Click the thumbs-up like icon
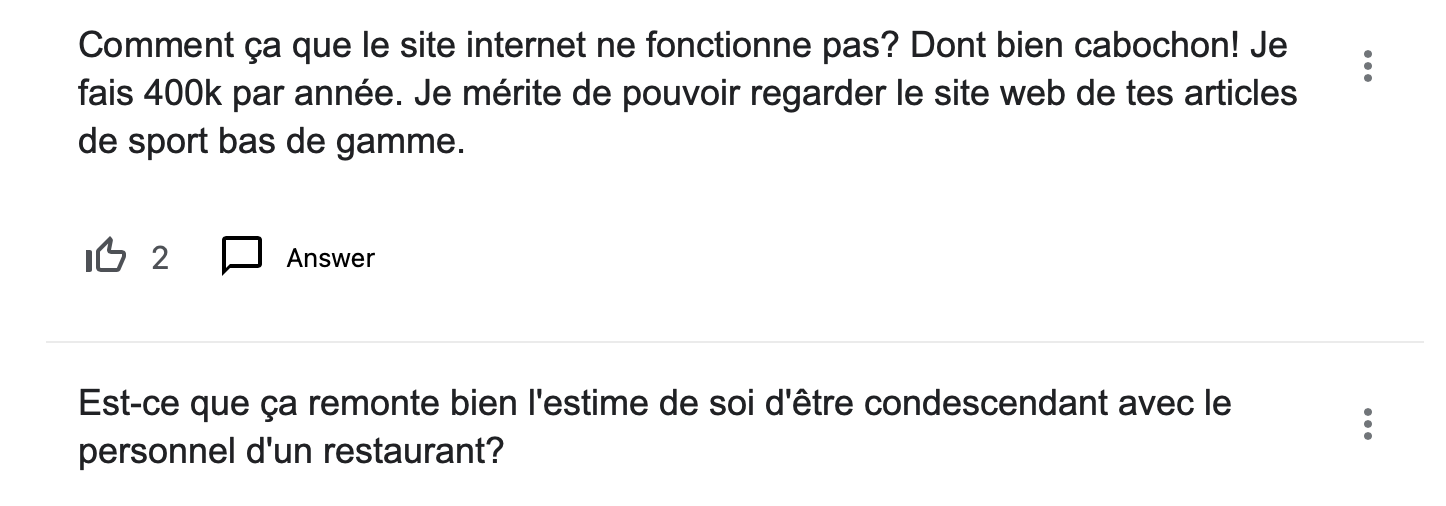This screenshot has width=1446, height=506. [106, 258]
